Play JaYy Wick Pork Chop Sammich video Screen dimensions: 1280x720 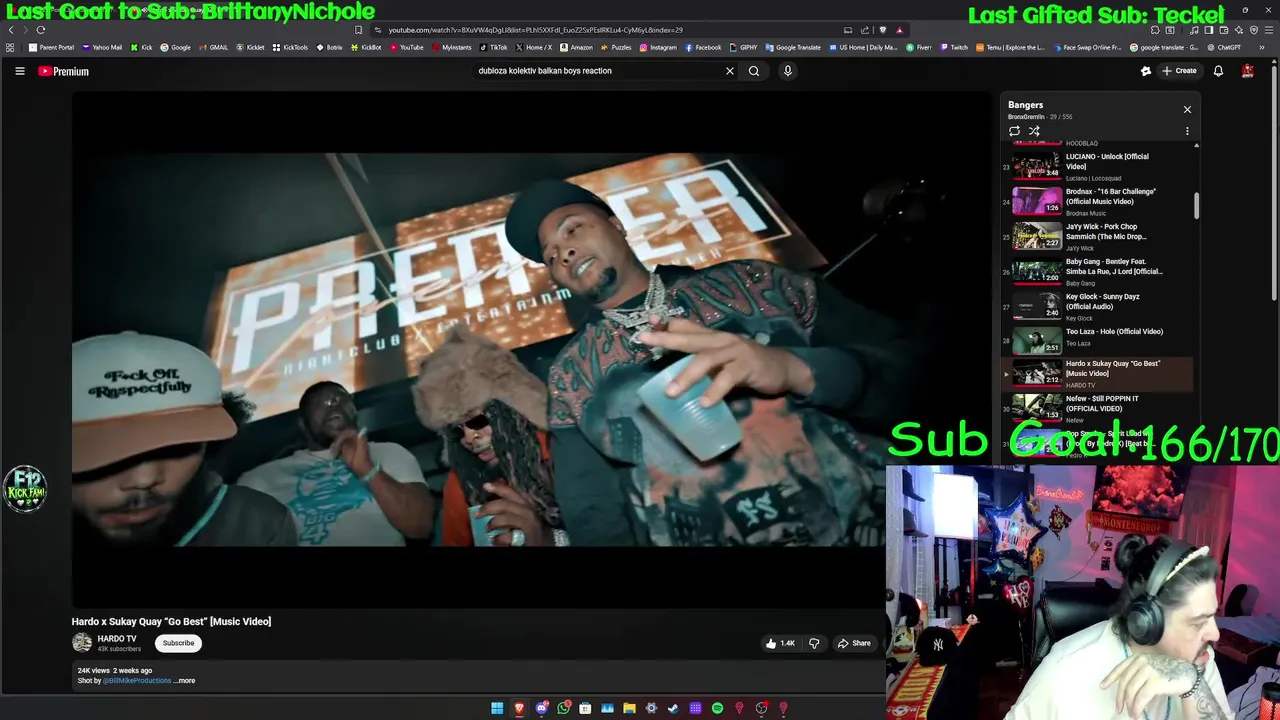(x=1097, y=237)
